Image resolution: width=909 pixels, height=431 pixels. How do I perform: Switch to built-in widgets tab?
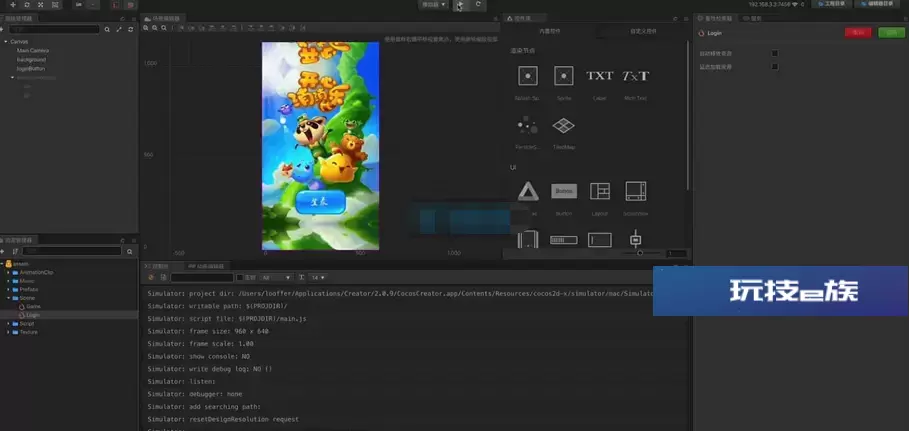point(549,31)
